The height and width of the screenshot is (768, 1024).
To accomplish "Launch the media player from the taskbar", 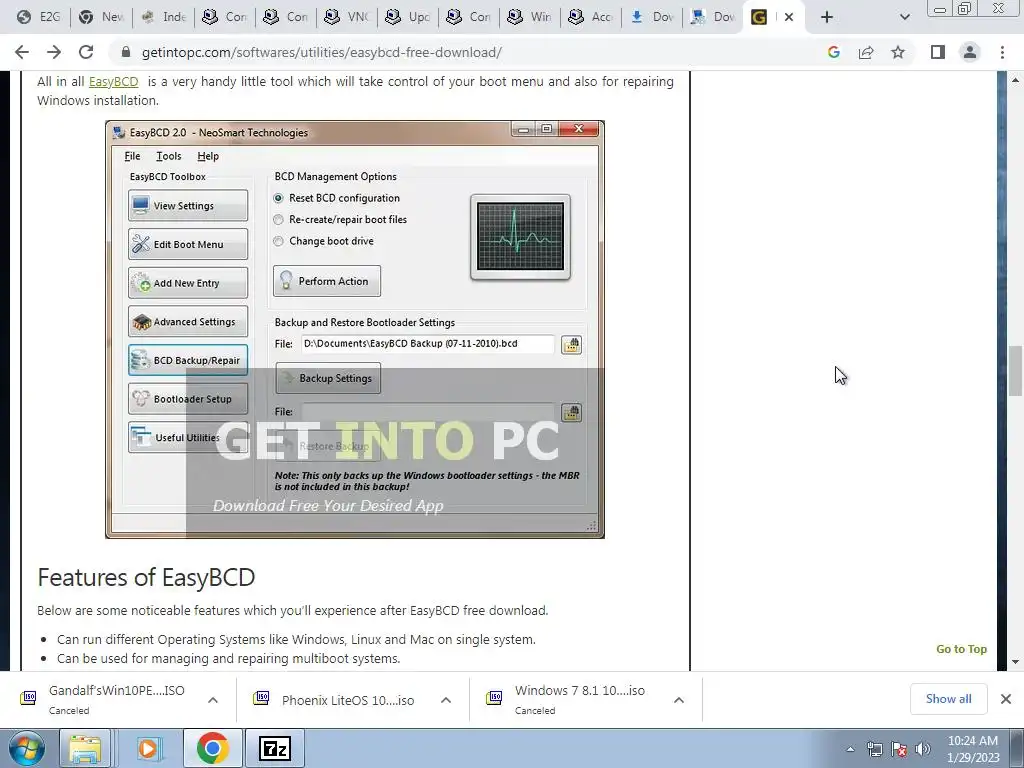I will pos(148,748).
